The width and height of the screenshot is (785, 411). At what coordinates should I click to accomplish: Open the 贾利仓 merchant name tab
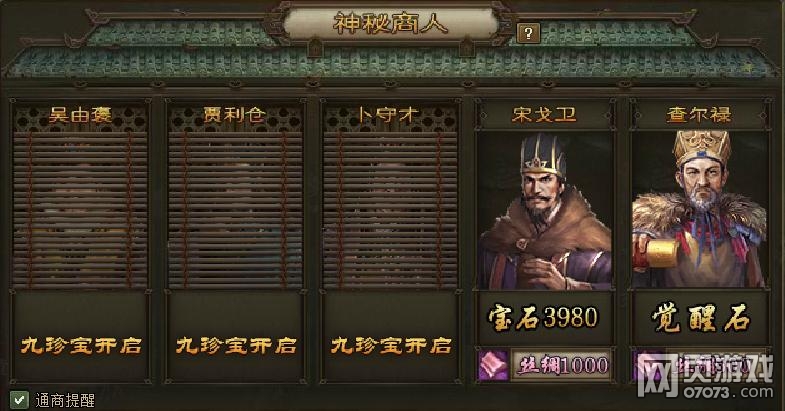click(235, 115)
